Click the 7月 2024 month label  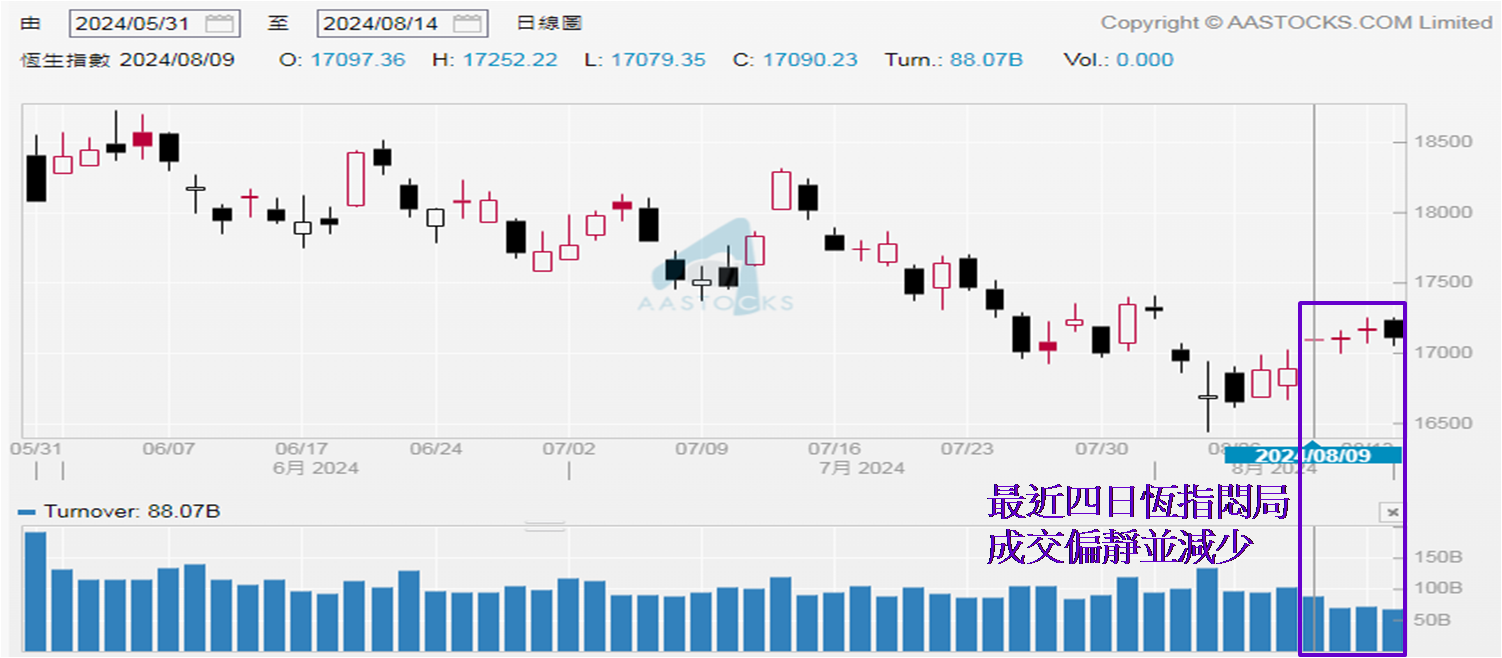pyautogui.click(x=862, y=467)
